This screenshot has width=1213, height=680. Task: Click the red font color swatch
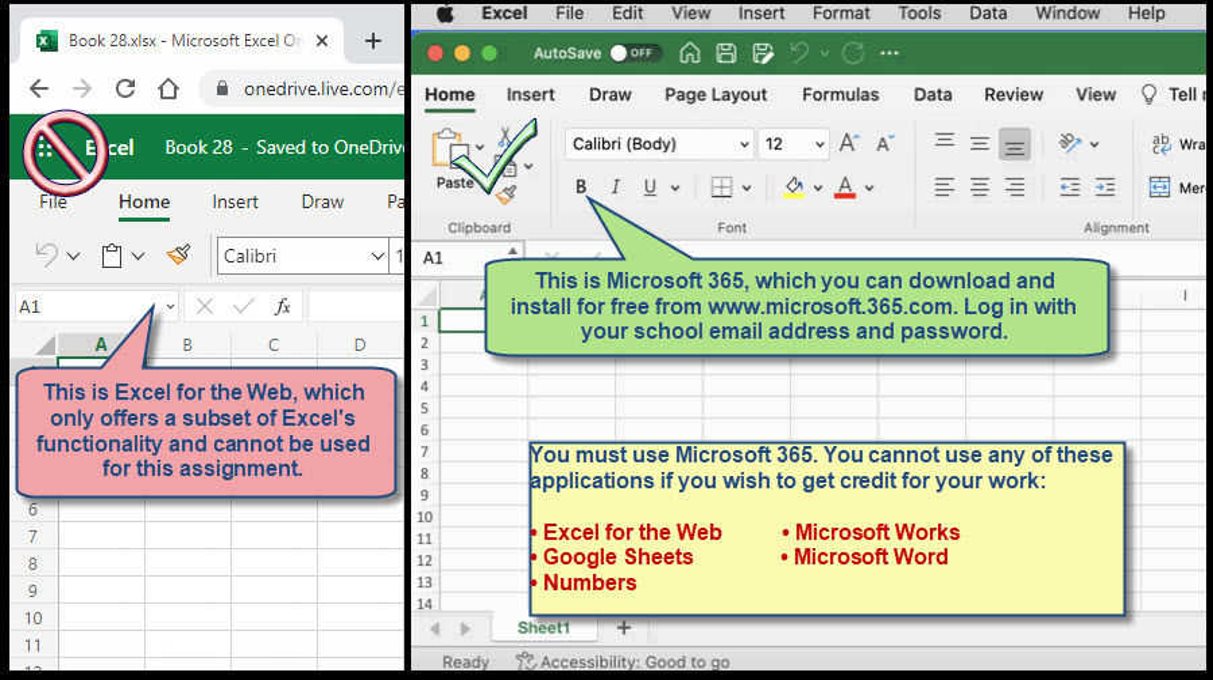[845, 187]
